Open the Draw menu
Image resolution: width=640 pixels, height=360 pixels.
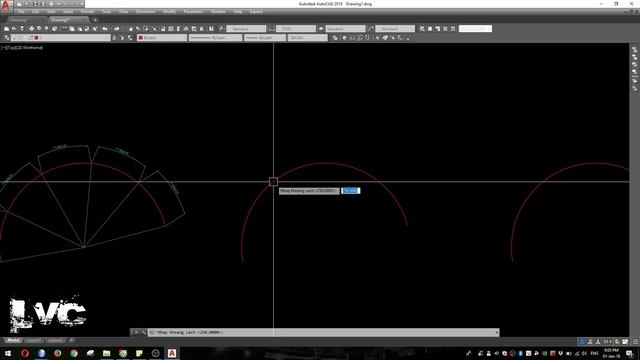tap(124, 12)
